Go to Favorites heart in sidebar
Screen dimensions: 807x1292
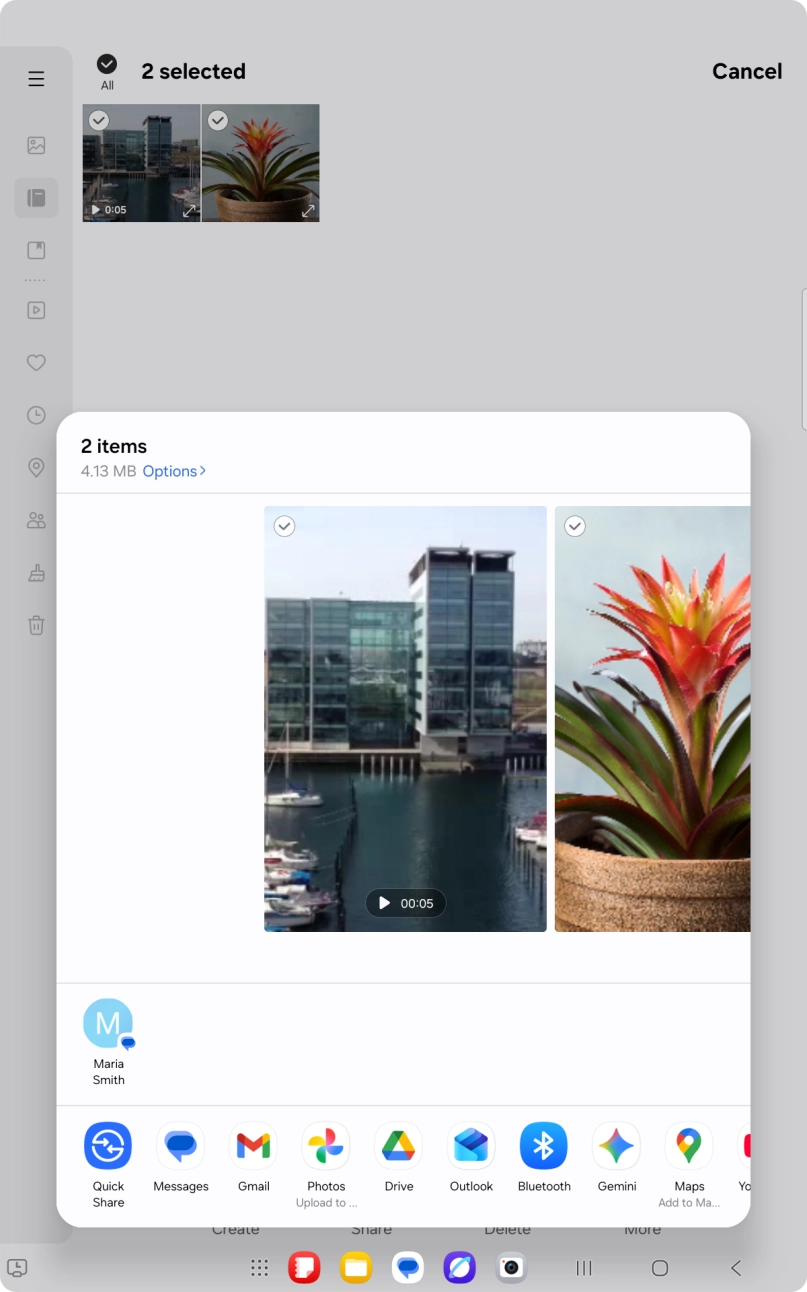point(36,363)
